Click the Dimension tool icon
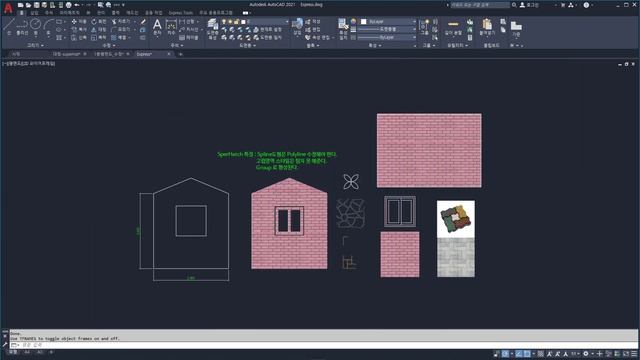The image size is (640, 360). (171, 25)
